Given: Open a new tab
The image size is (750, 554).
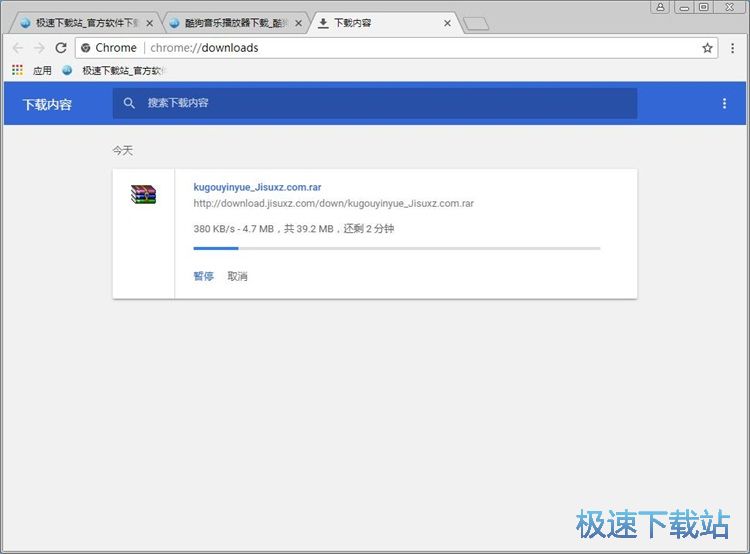Looking at the screenshot, I should click(476, 23).
